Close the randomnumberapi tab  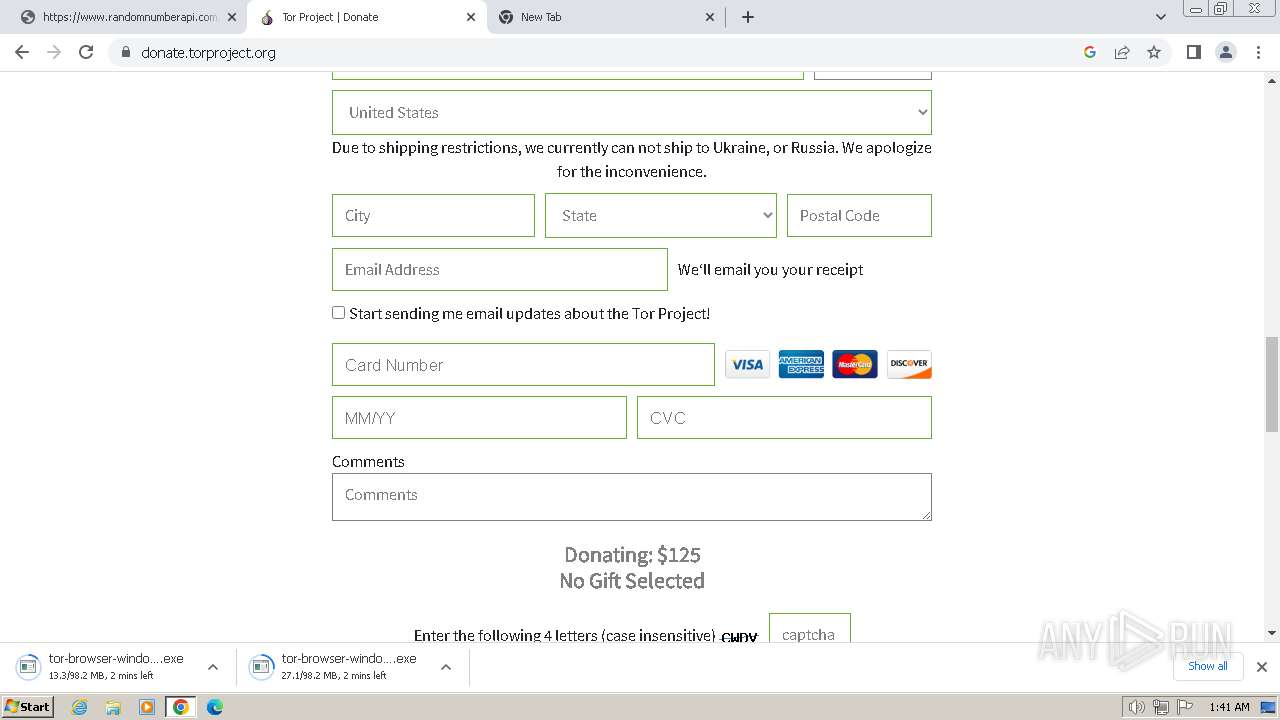pyautogui.click(x=232, y=17)
